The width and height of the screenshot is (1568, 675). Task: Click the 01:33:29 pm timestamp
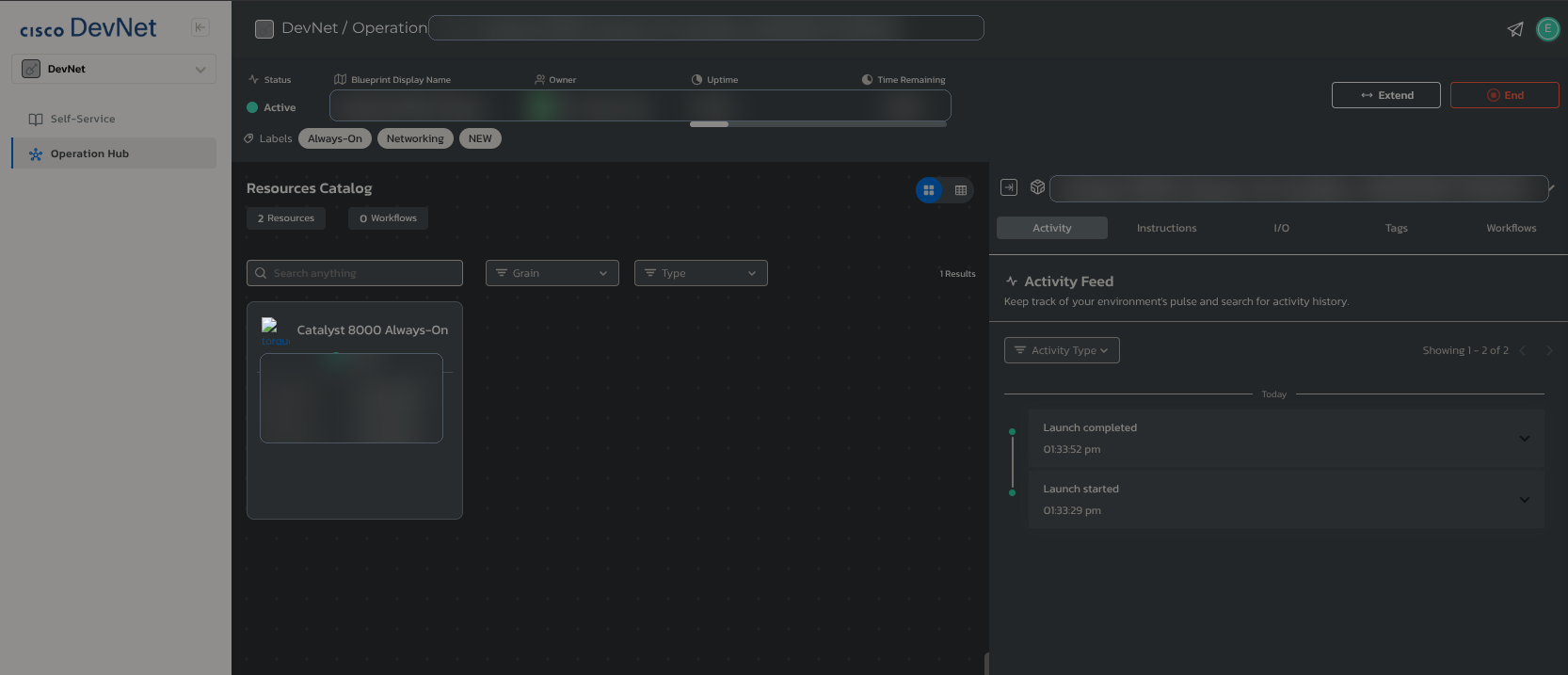point(1072,510)
